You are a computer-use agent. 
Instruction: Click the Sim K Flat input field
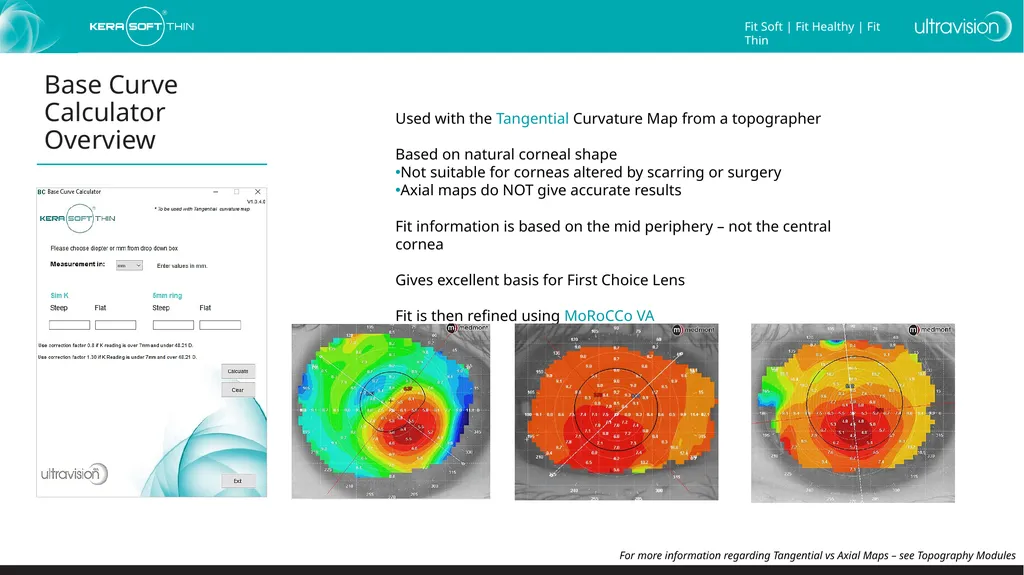116,325
